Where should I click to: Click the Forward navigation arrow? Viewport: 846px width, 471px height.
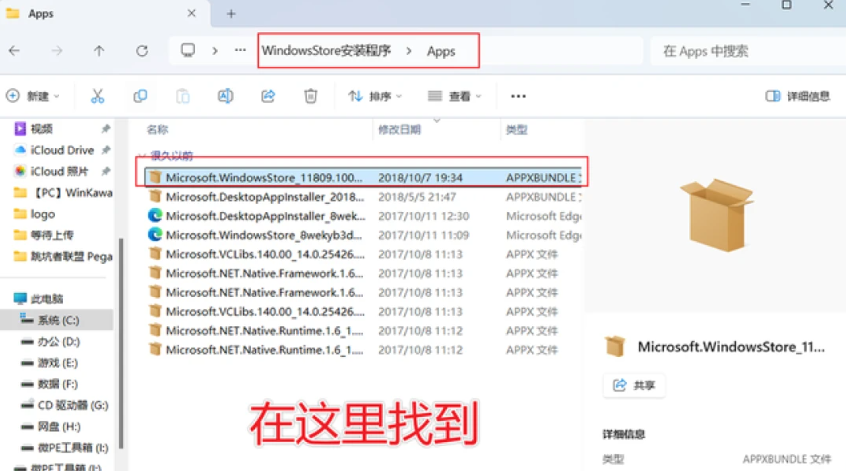pos(57,51)
